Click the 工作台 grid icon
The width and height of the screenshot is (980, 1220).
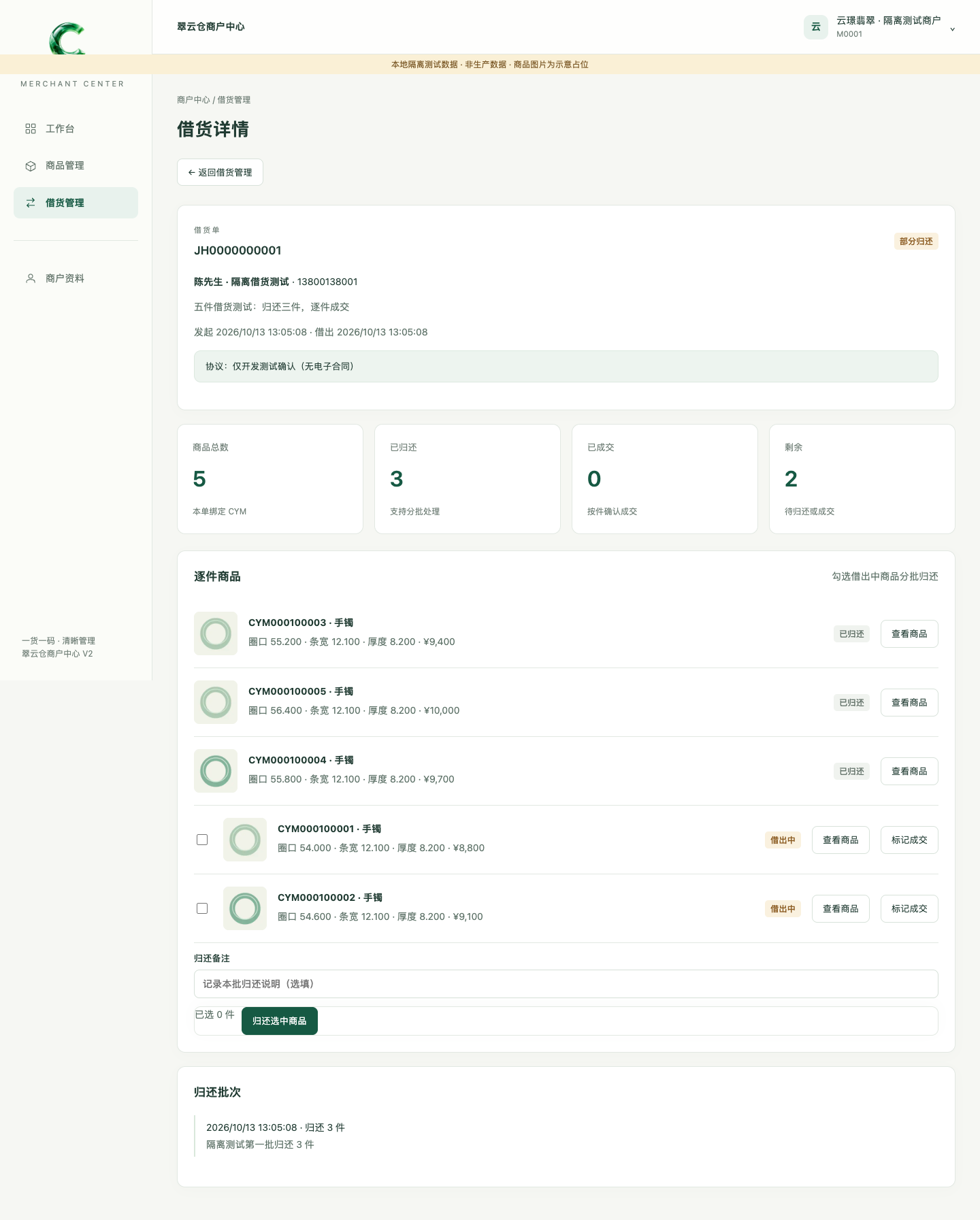click(31, 129)
